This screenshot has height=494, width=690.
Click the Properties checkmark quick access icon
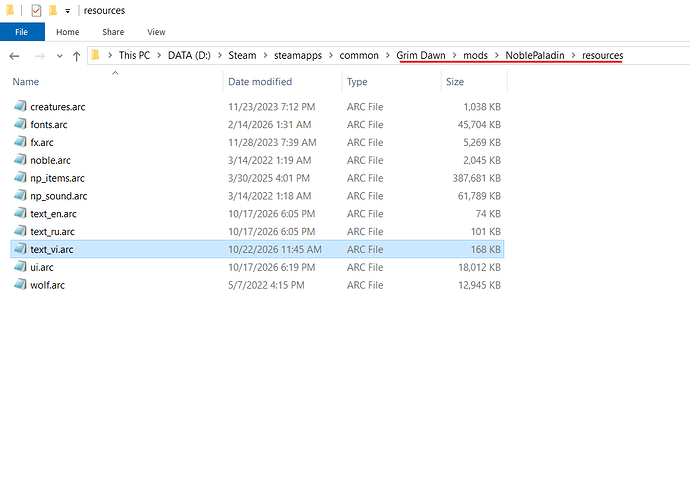(x=36, y=10)
